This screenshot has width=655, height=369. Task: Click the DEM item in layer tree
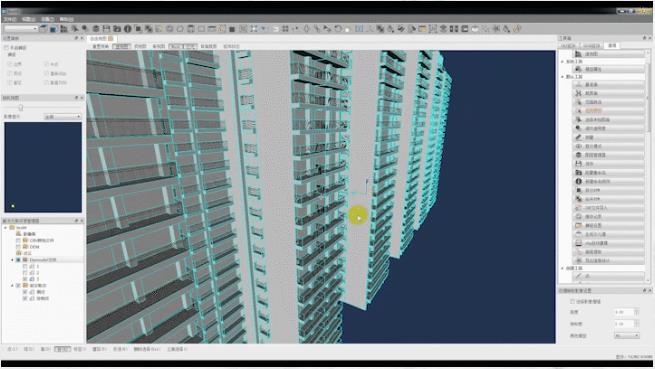[x=34, y=247]
